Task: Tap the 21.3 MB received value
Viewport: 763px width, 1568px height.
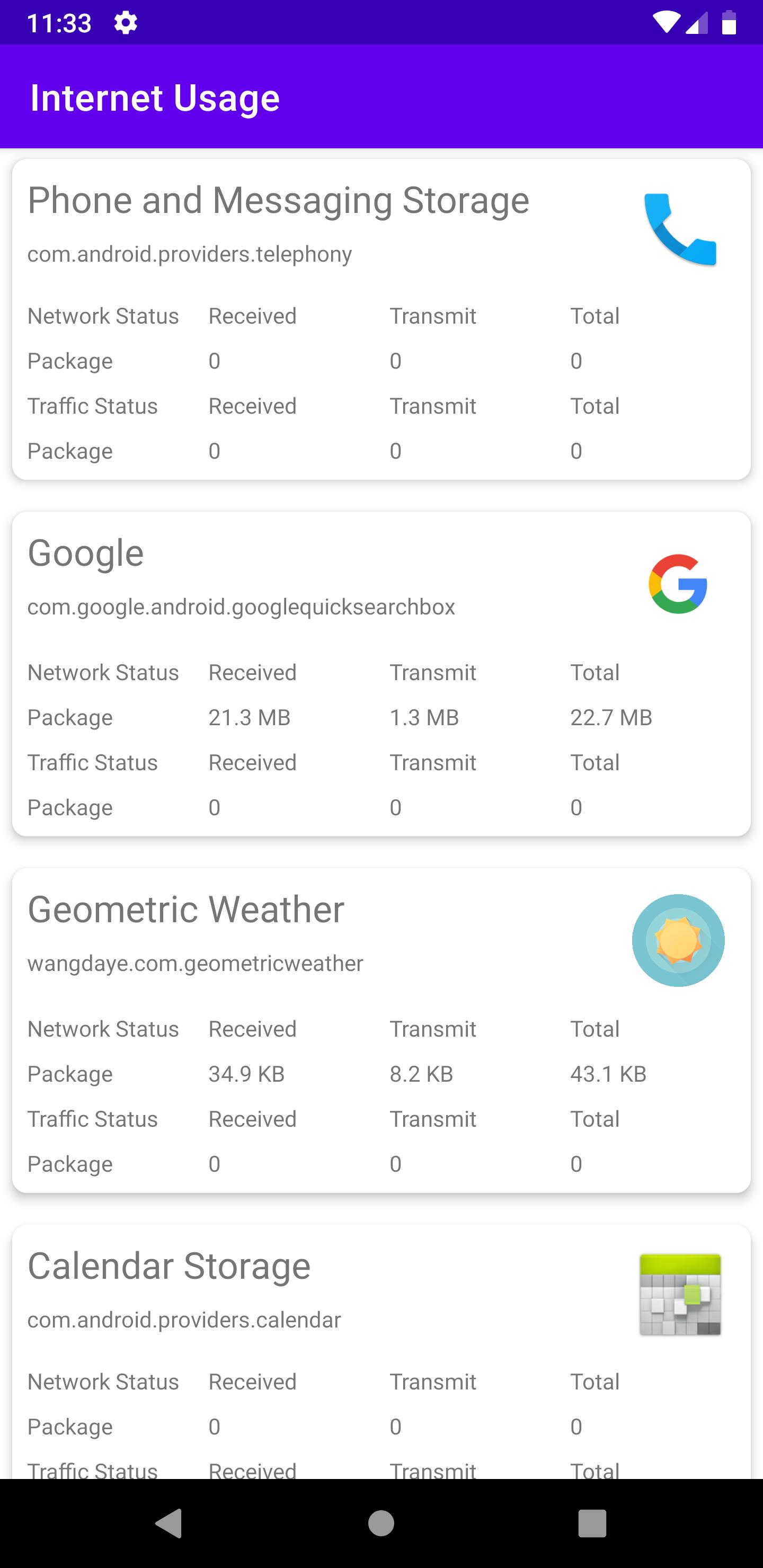Action: pos(249,718)
